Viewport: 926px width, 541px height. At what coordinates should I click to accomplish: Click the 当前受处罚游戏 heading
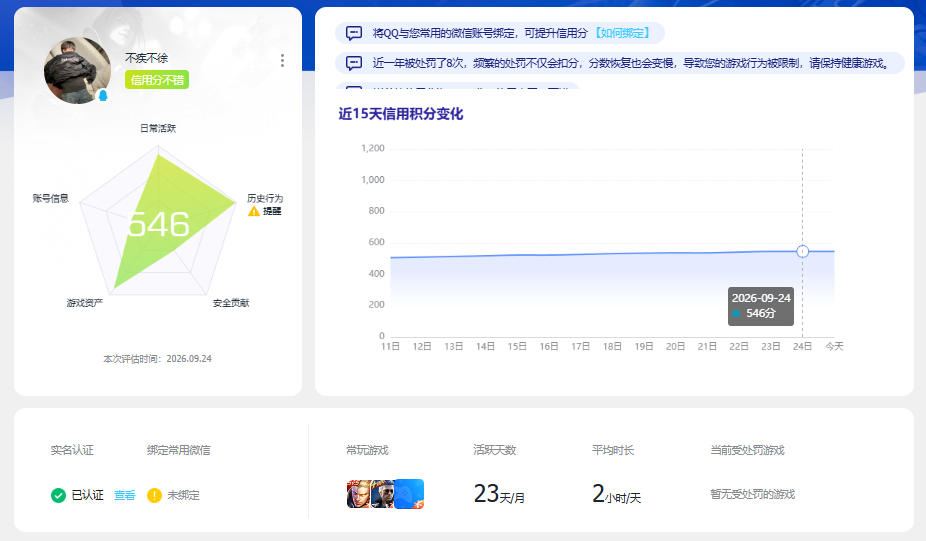pyautogui.click(x=747, y=450)
